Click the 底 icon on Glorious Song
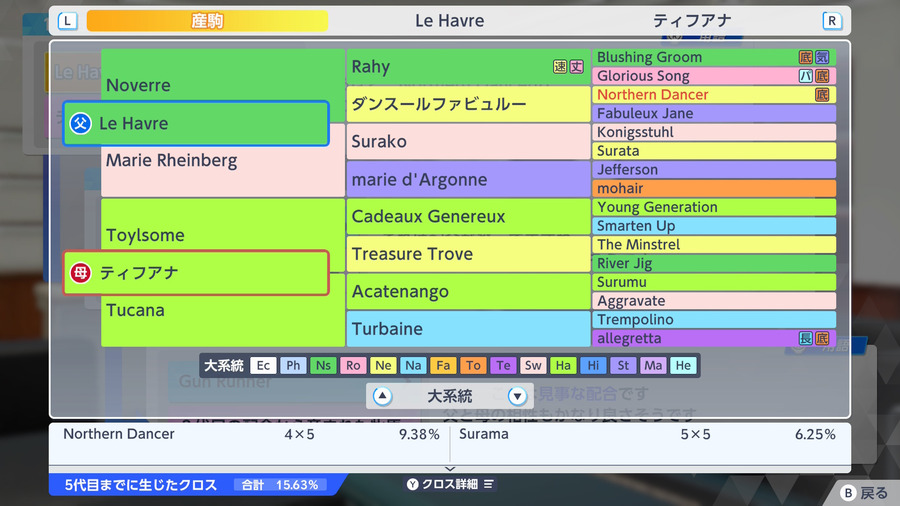This screenshot has width=900, height=506. pos(822,76)
